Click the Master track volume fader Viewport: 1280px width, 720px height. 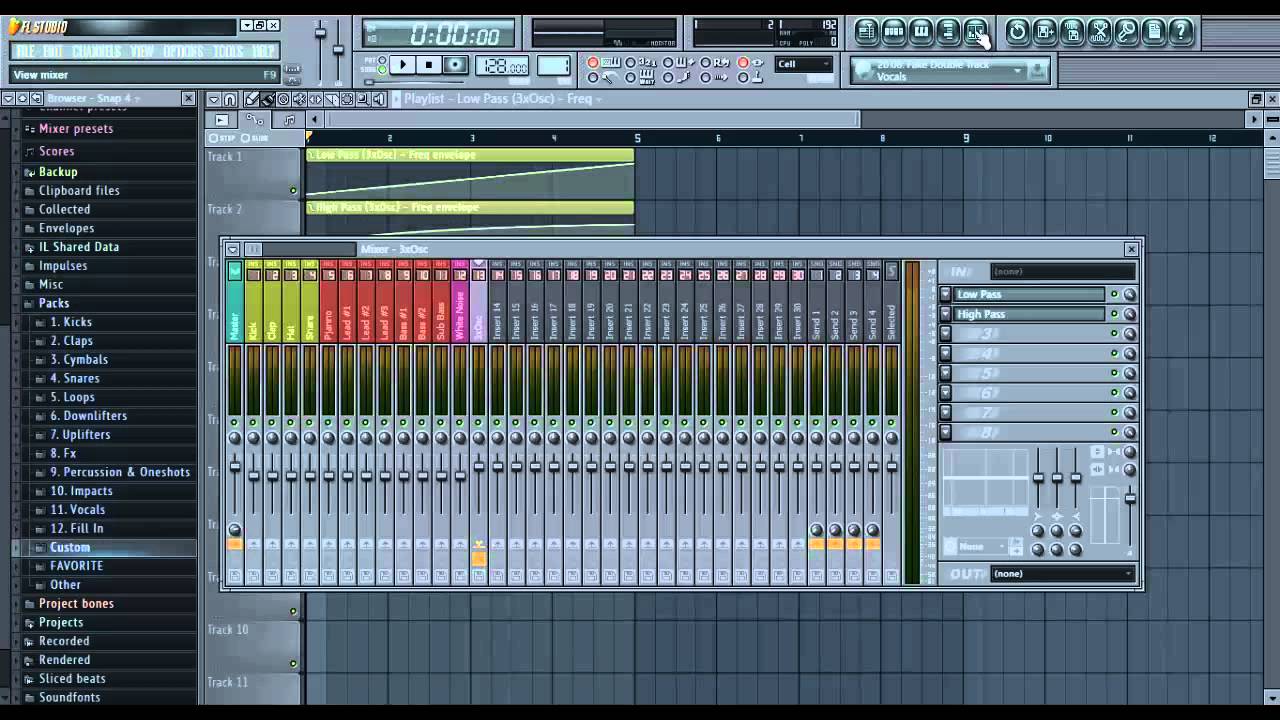[x=234, y=466]
